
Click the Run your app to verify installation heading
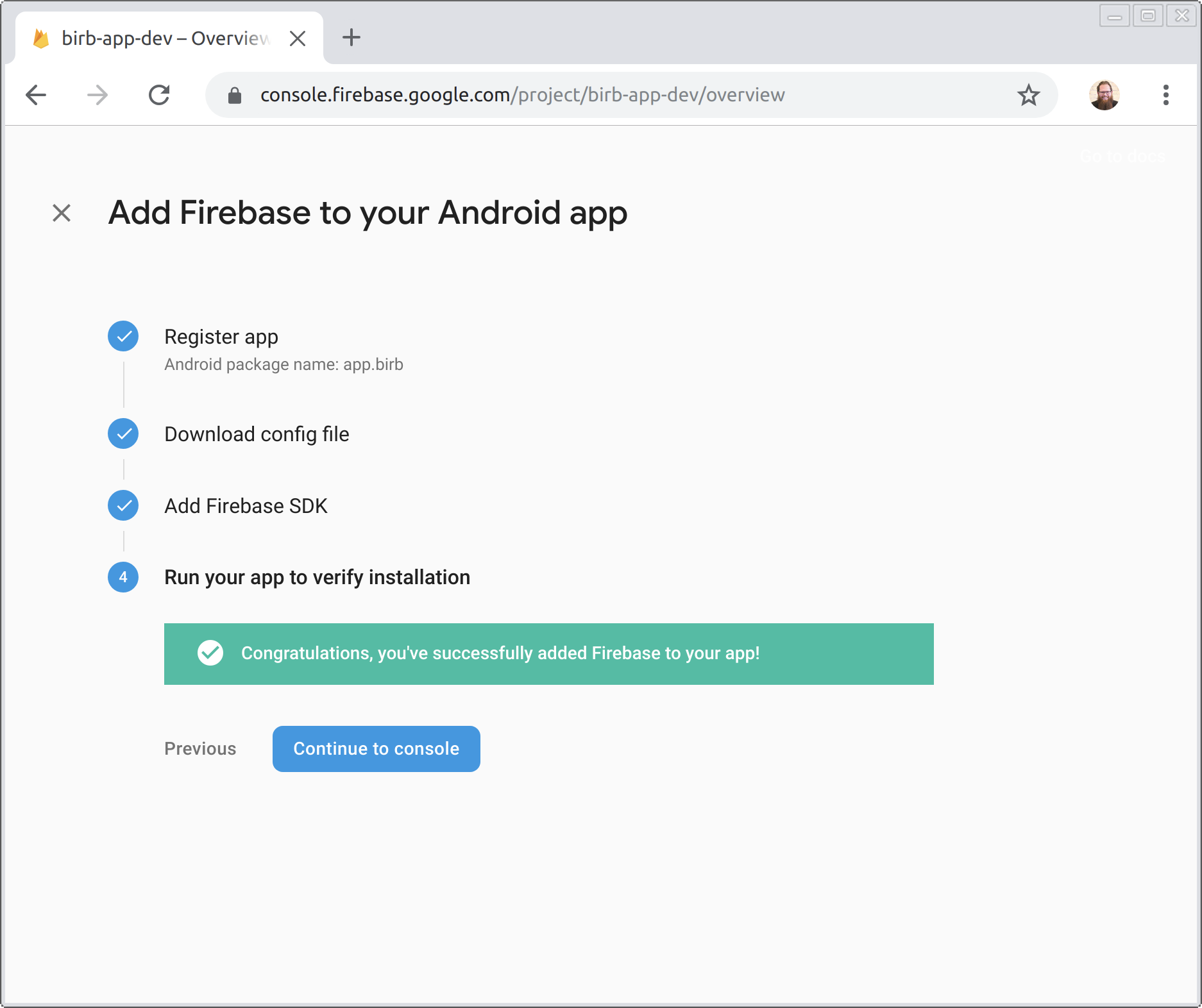[x=317, y=577]
